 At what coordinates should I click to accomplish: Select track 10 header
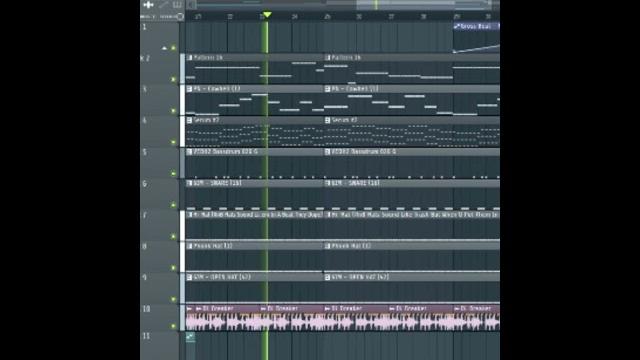tap(160, 318)
